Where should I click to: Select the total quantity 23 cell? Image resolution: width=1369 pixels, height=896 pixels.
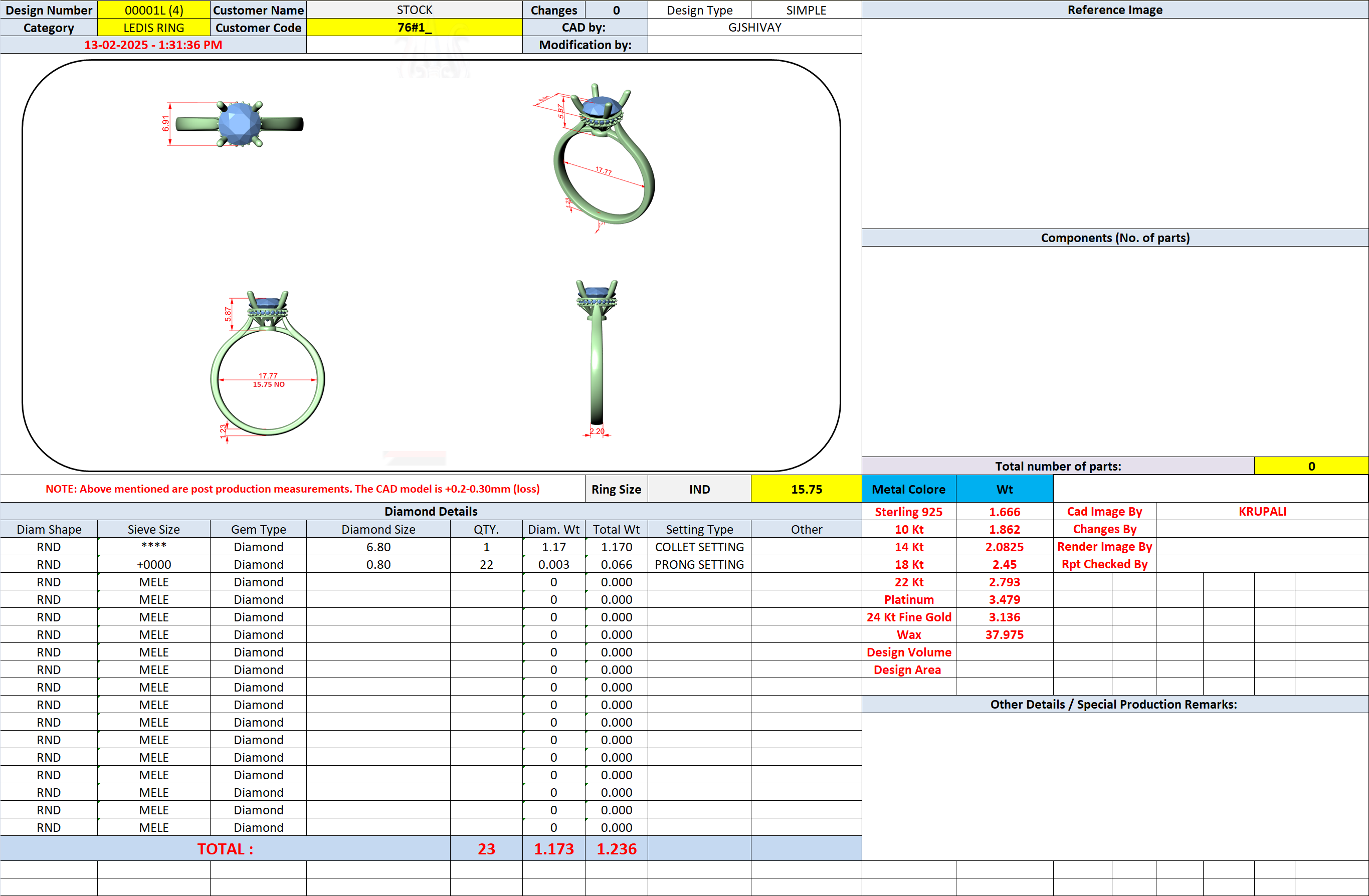click(486, 848)
